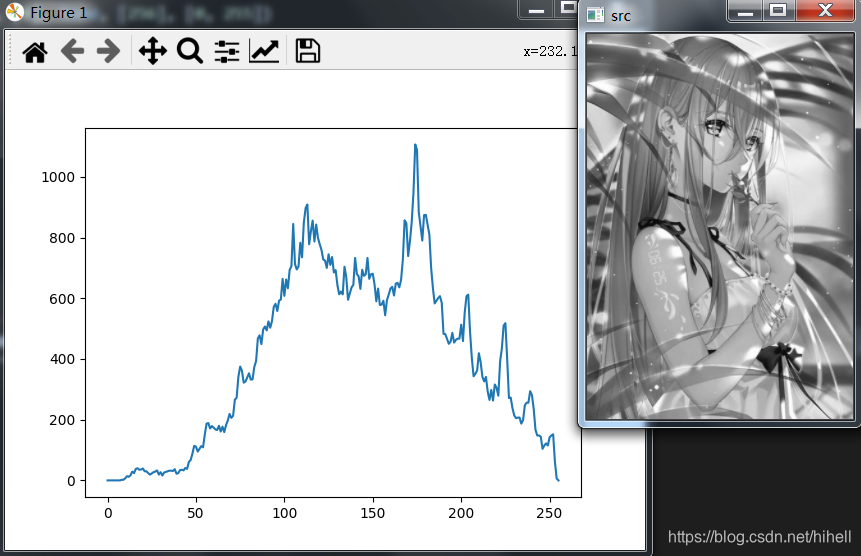Click the y-axis label 1000

(58, 177)
